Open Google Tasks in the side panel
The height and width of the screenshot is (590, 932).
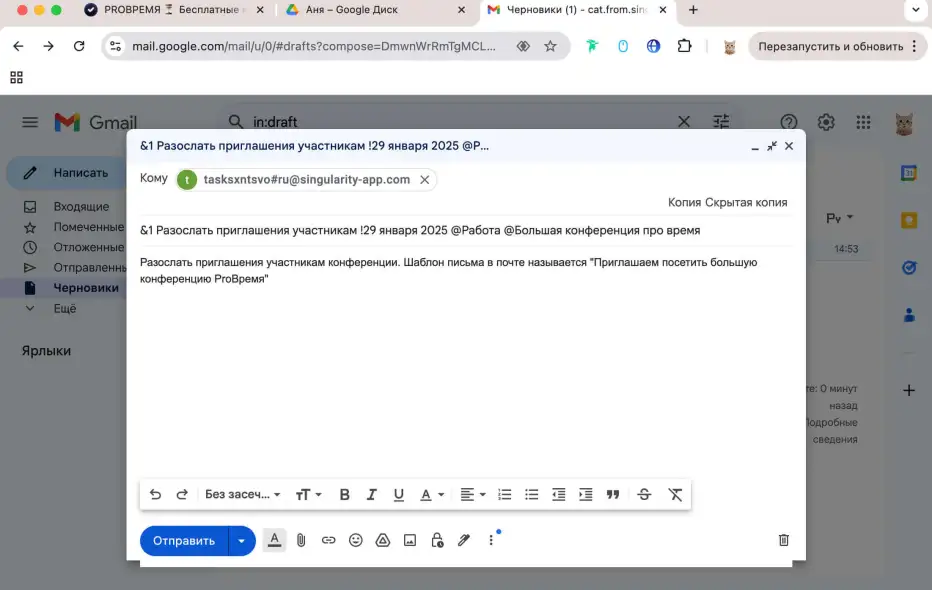tap(908, 267)
